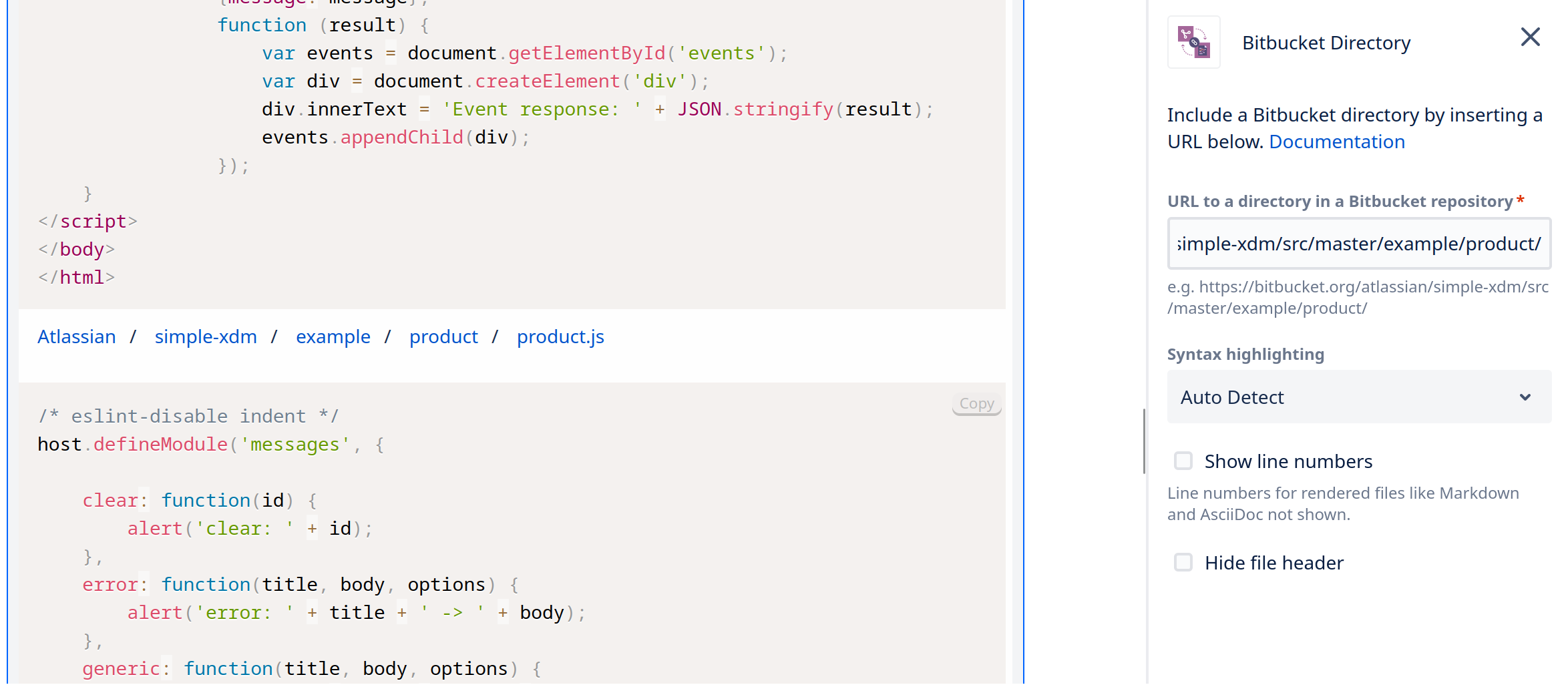Click the closing </html> tag in code
This screenshot has width=1568, height=687.
click(77, 278)
